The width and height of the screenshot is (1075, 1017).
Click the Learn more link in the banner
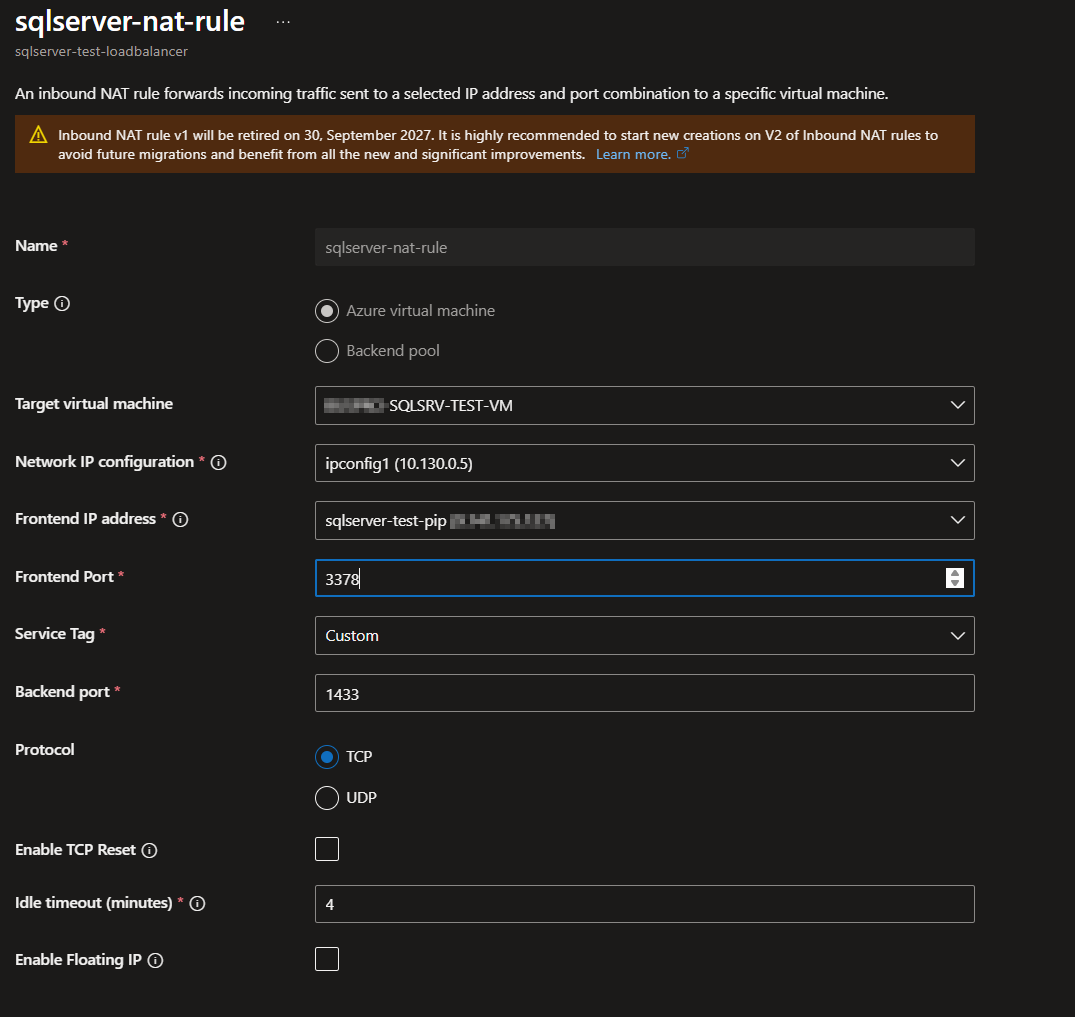click(x=633, y=154)
